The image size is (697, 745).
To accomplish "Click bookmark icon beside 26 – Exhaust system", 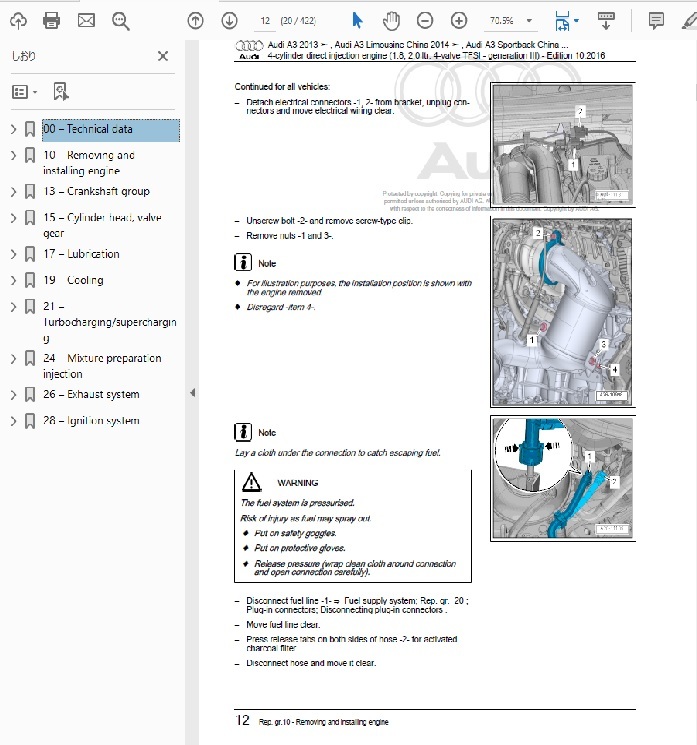I will 30,395.
